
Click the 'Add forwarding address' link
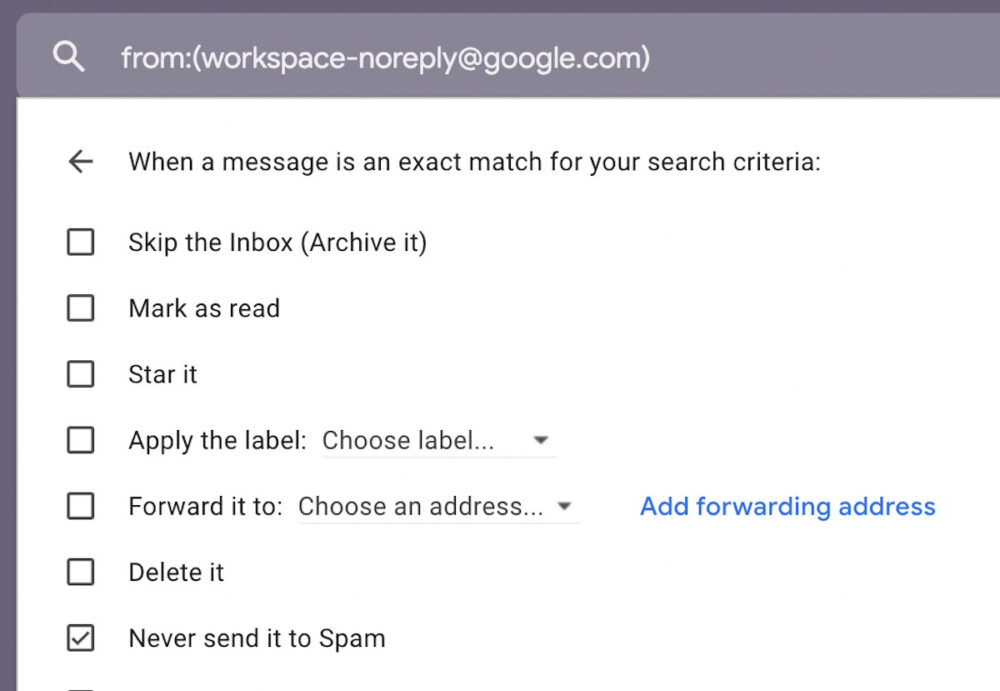tap(787, 506)
